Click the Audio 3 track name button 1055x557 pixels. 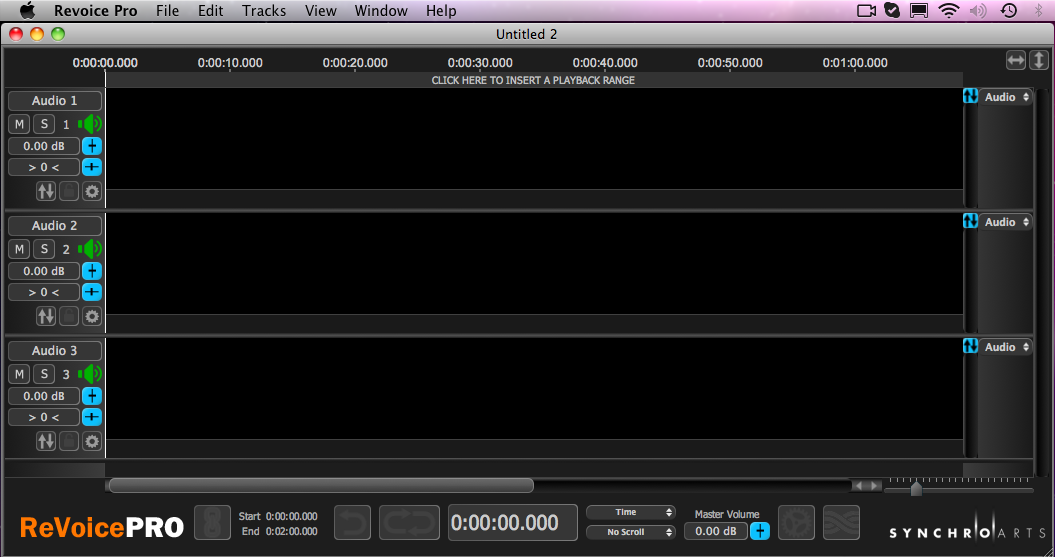55,351
